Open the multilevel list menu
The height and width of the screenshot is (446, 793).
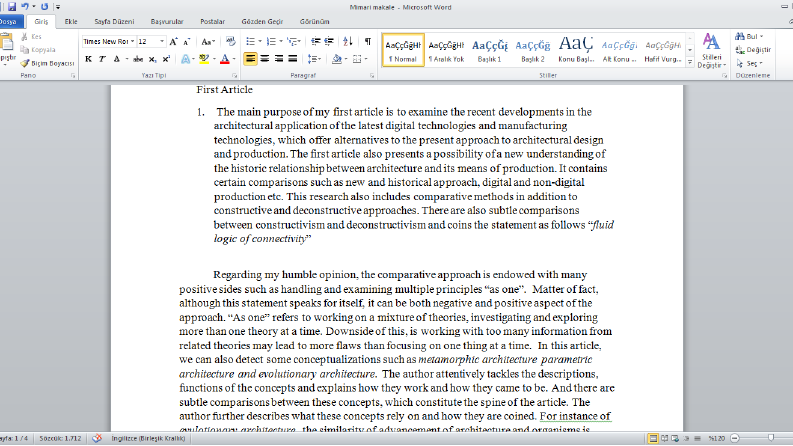pyautogui.click(x=294, y=41)
